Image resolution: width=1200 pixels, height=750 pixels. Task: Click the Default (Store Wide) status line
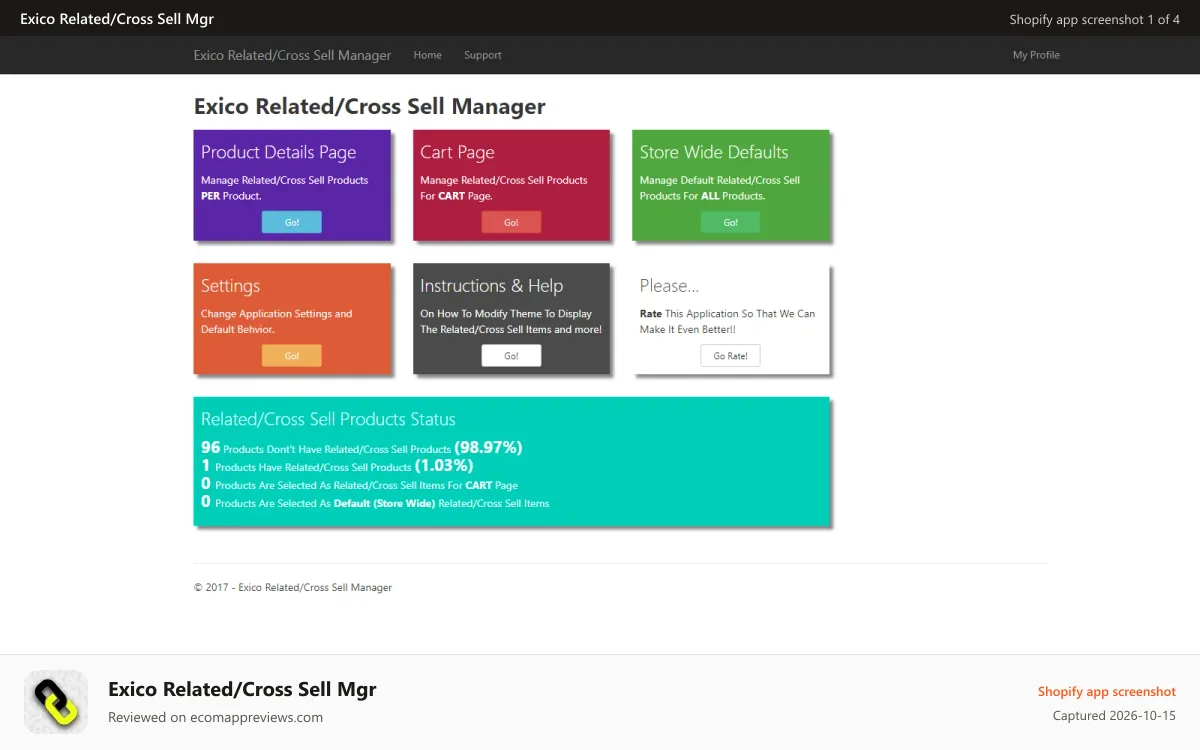(x=375, y=502)
